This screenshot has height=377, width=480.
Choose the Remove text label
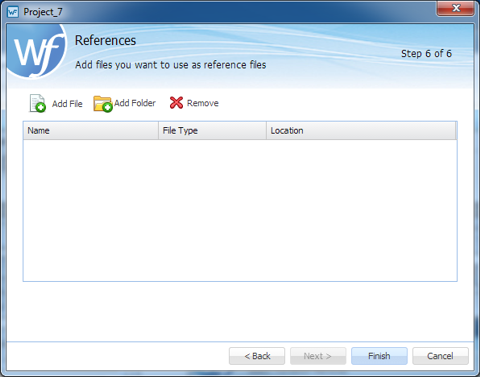203,103
